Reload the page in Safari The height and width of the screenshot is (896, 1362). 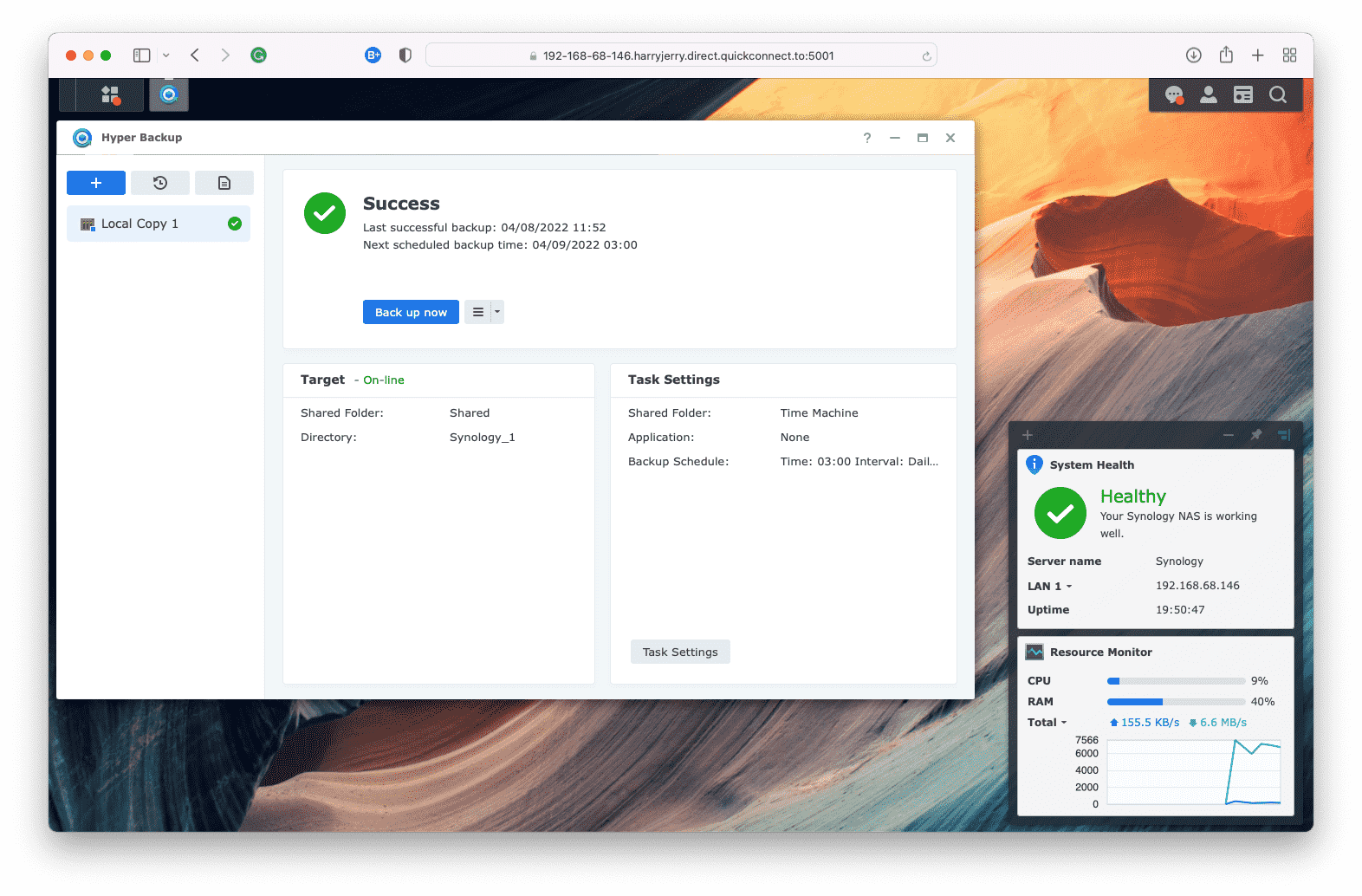926,56
